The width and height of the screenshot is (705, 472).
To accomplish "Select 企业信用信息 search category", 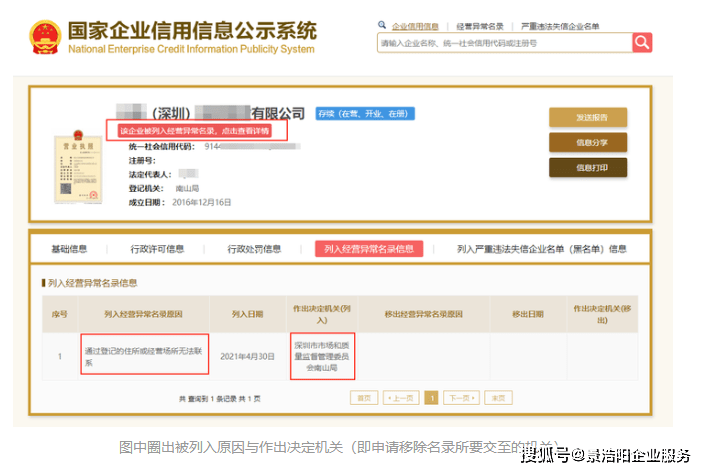I will pyautogui.click(x=414, y=24).
